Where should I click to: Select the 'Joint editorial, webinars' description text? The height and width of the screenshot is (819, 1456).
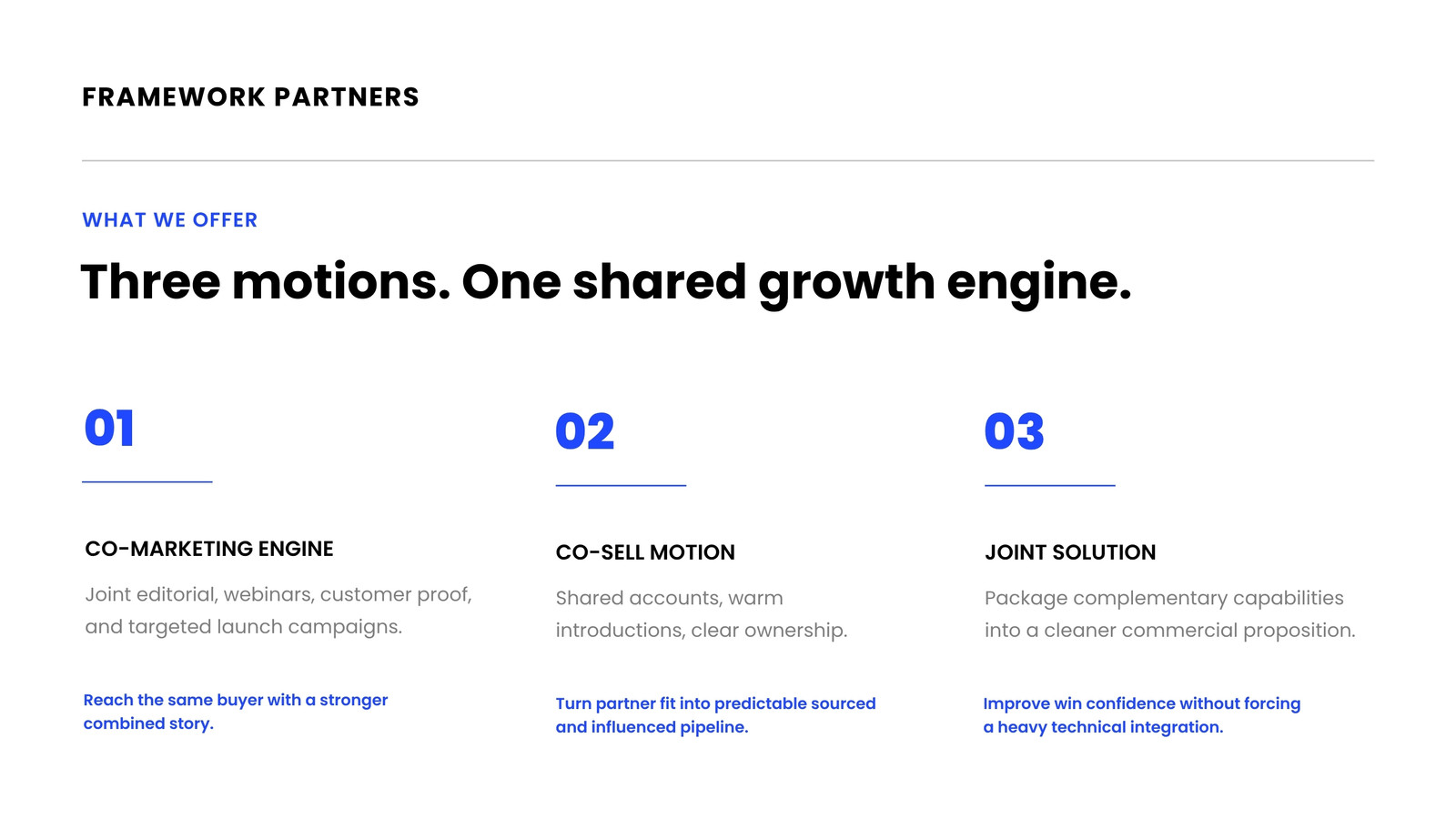(278, 611)
